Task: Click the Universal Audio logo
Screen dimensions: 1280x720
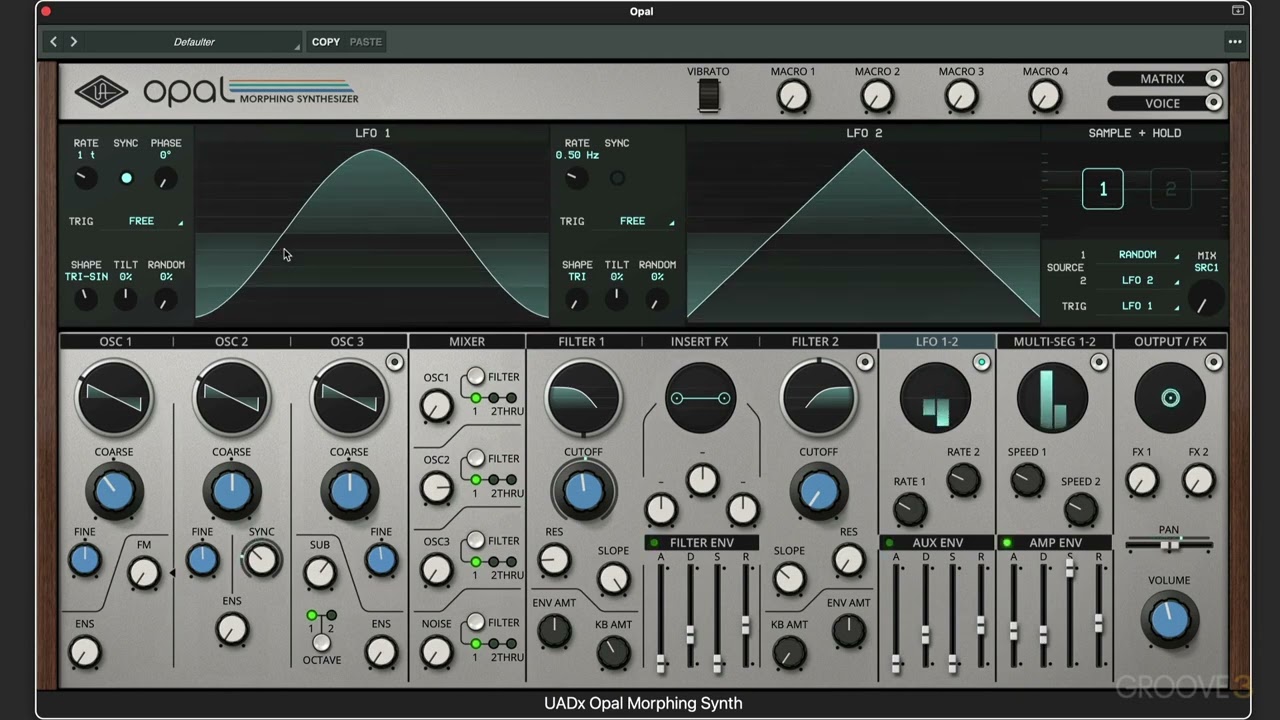Action: 101,93
